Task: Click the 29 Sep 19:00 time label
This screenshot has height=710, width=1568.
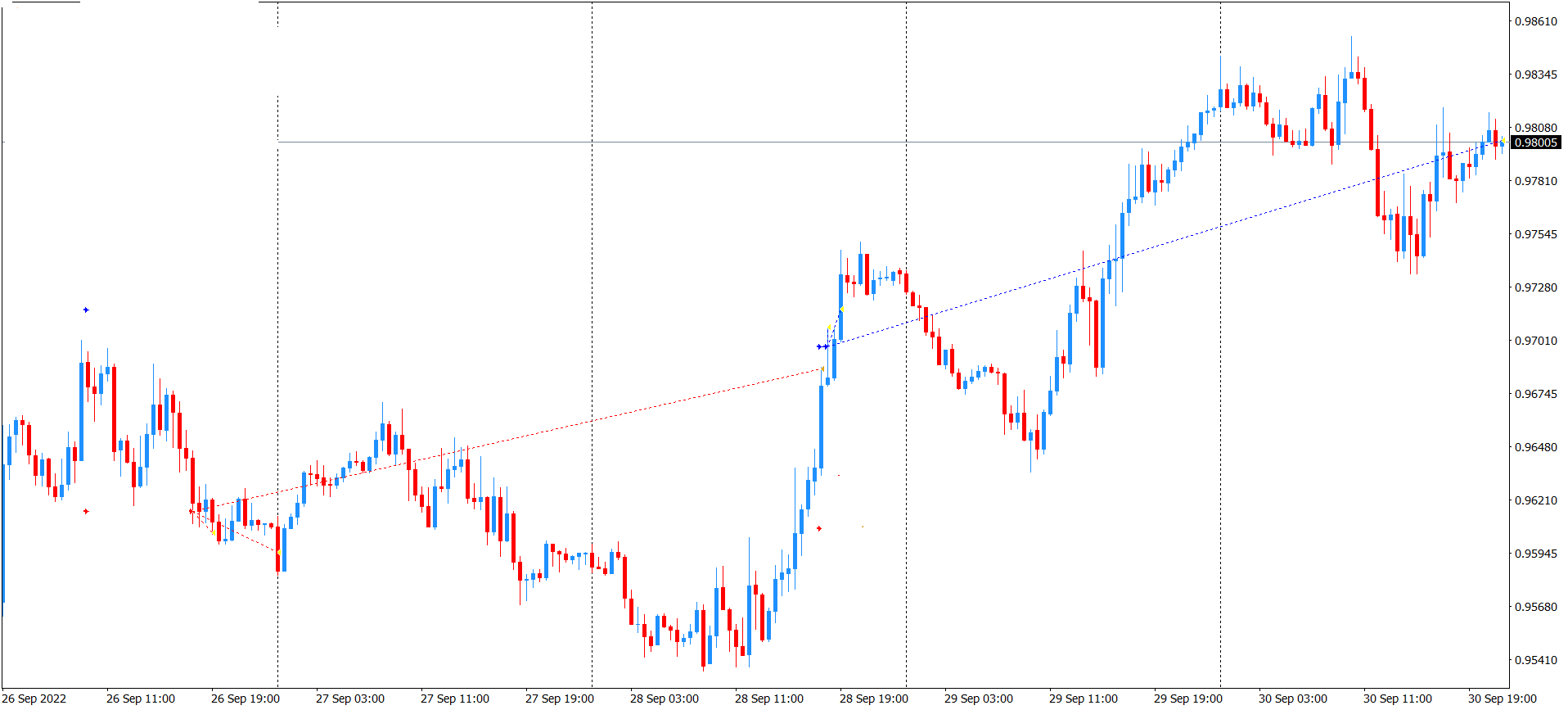Action: point(1188,699)
